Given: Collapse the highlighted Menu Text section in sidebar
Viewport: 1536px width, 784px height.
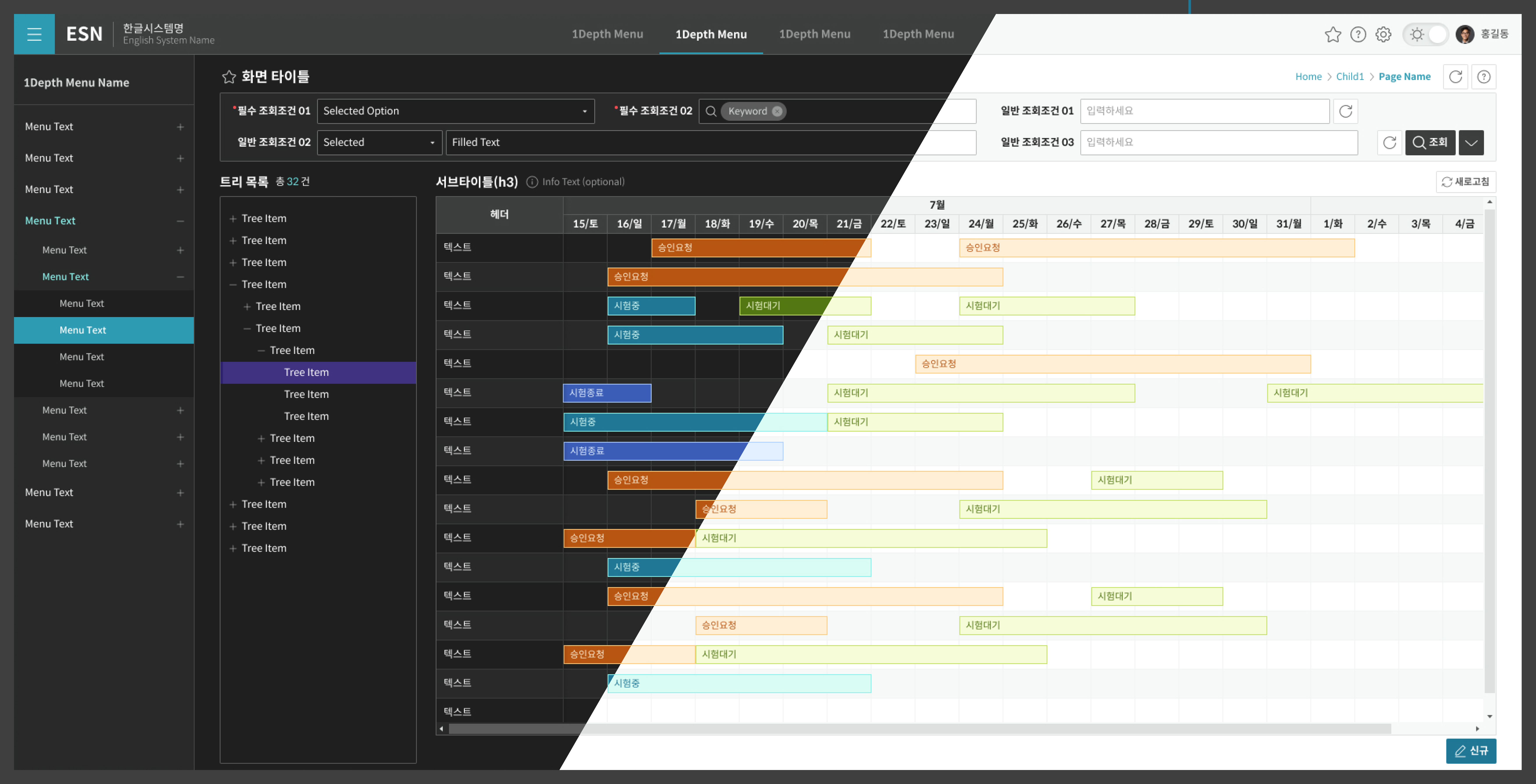Looking at the screenshot, I should coord(180,221).
